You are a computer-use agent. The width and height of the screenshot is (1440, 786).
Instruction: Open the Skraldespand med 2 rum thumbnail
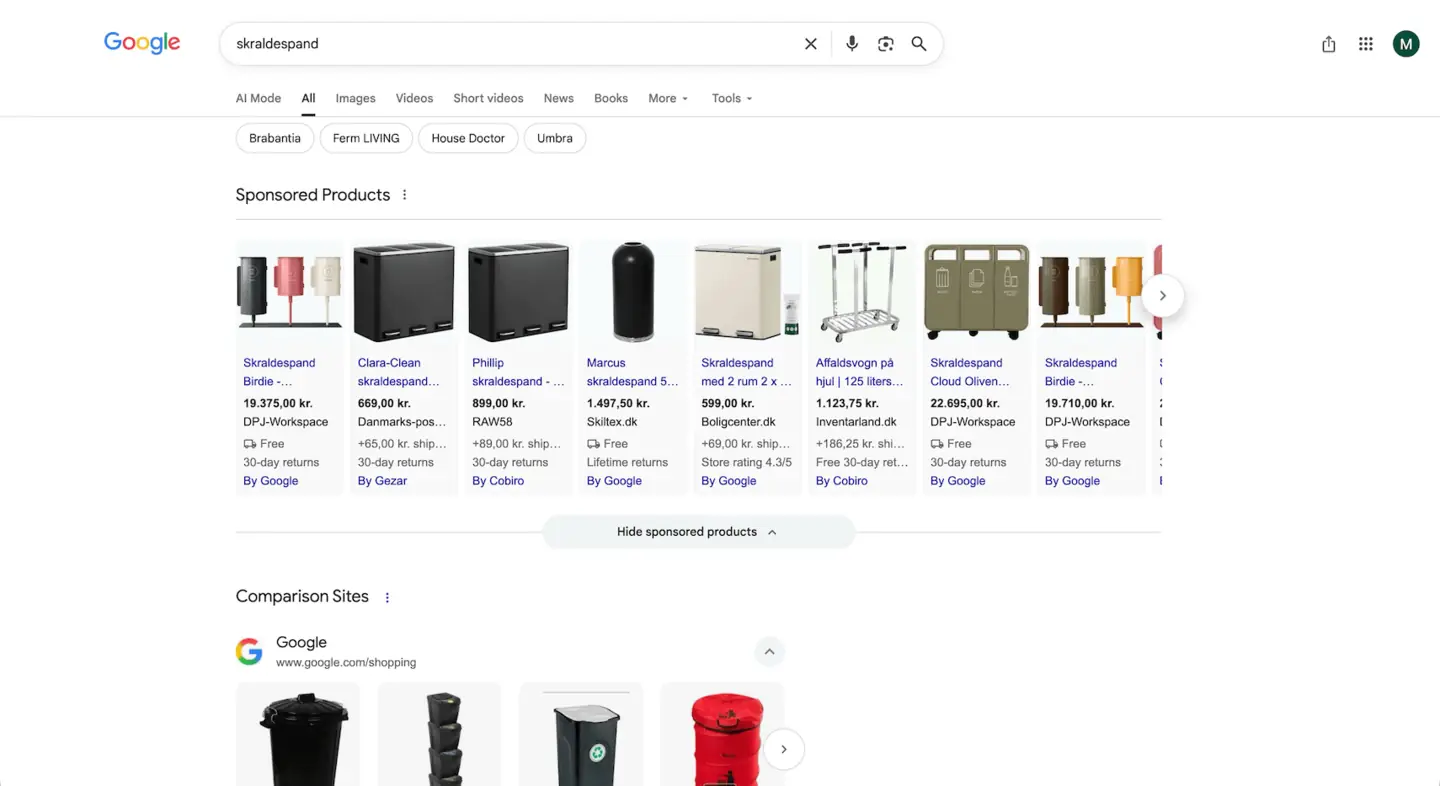[747, 292]
